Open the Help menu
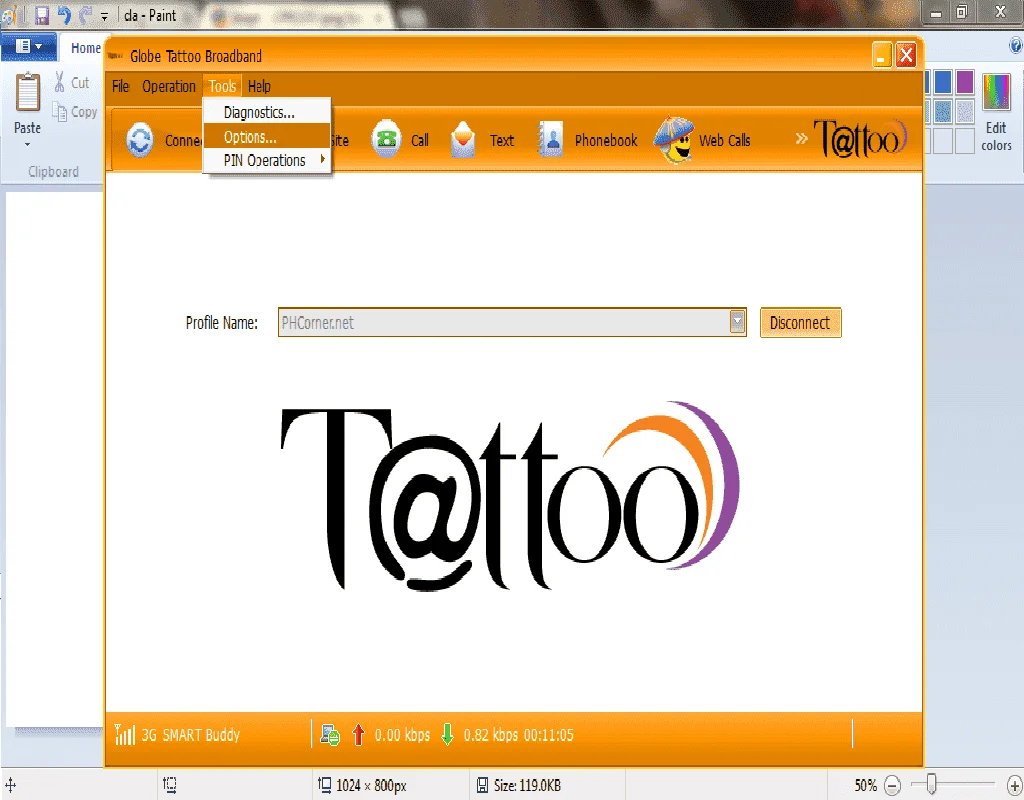 point(259,86)
